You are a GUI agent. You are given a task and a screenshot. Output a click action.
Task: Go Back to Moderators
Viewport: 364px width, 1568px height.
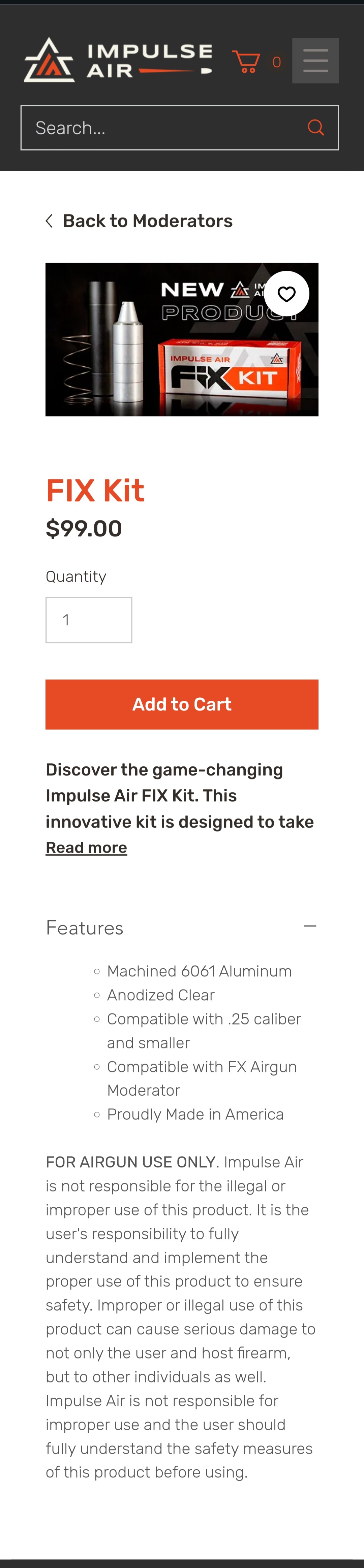click(148, 221)
